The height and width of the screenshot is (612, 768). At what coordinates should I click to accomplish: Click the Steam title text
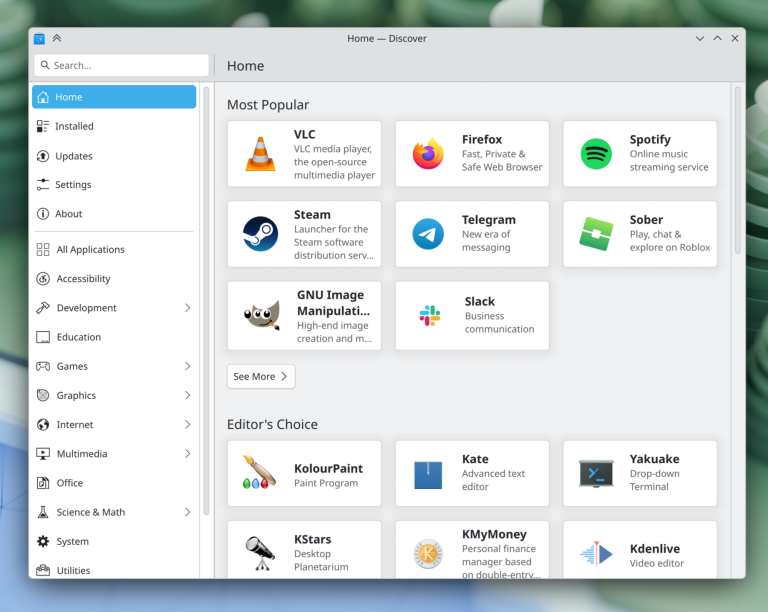[312, 214]
